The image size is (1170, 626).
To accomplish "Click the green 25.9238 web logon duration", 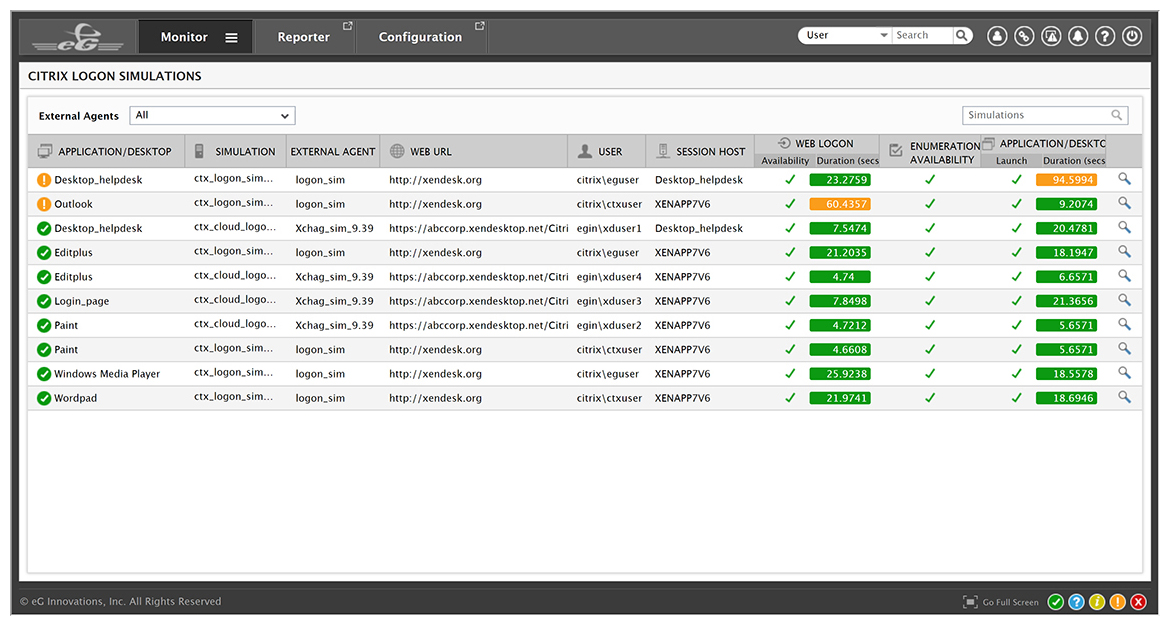I will [x=840, y=374].
